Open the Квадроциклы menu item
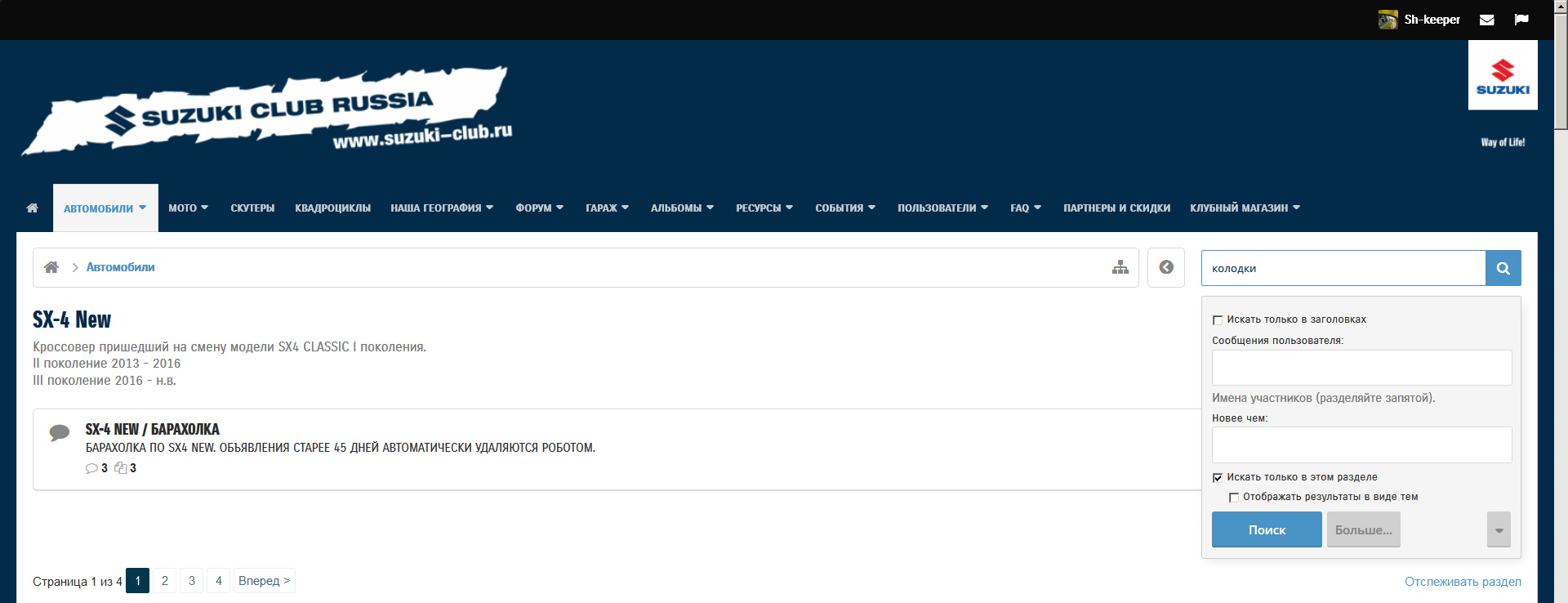 (332, 208)
